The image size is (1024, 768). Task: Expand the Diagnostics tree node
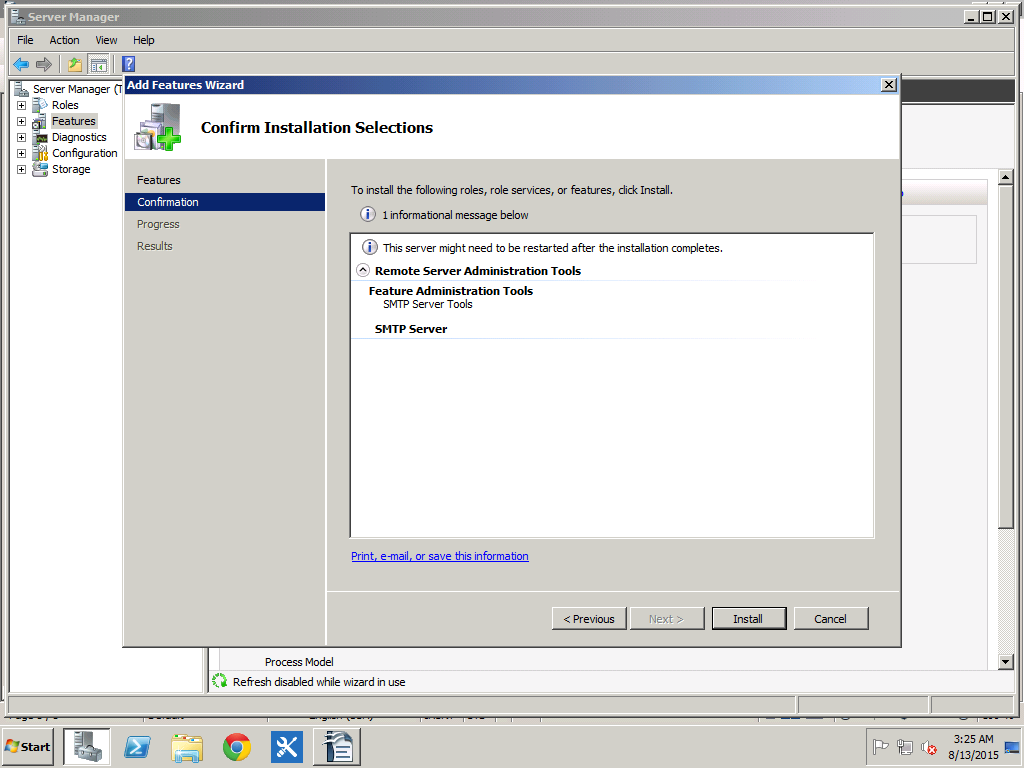(22, 137)
